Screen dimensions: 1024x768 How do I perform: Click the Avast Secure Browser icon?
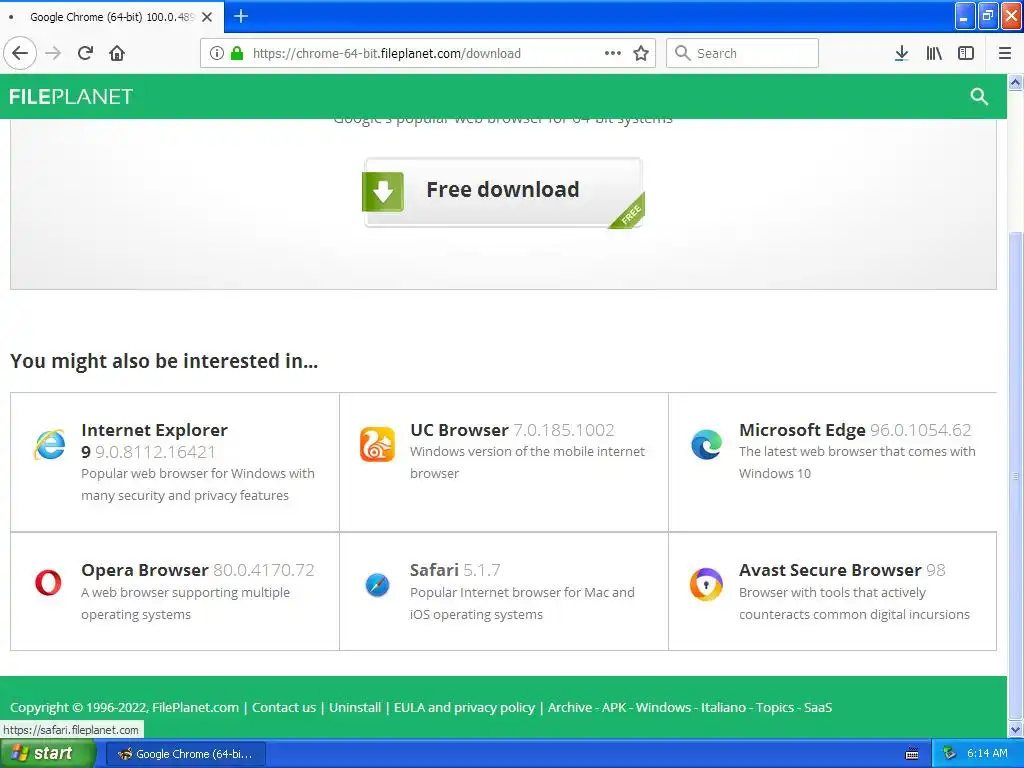pos(707,584)
